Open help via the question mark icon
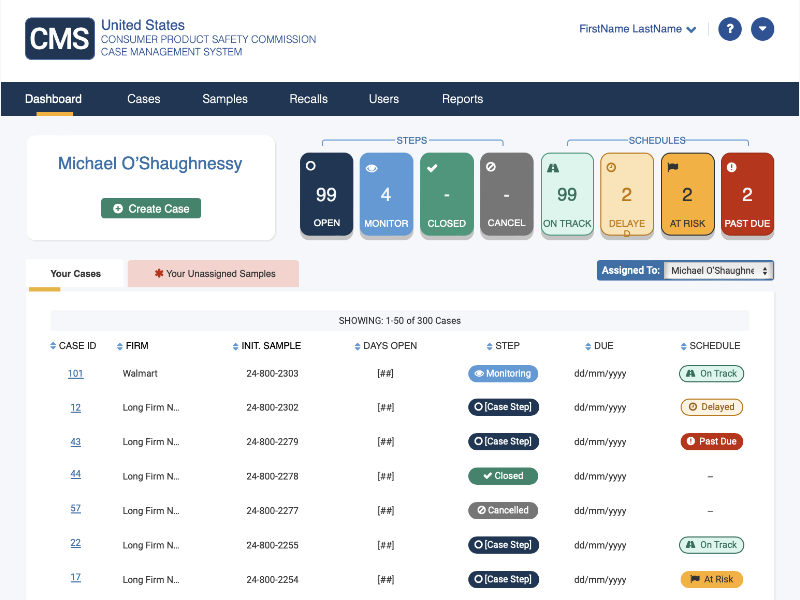This screenshot has height=600, width=800. [729, 29]
